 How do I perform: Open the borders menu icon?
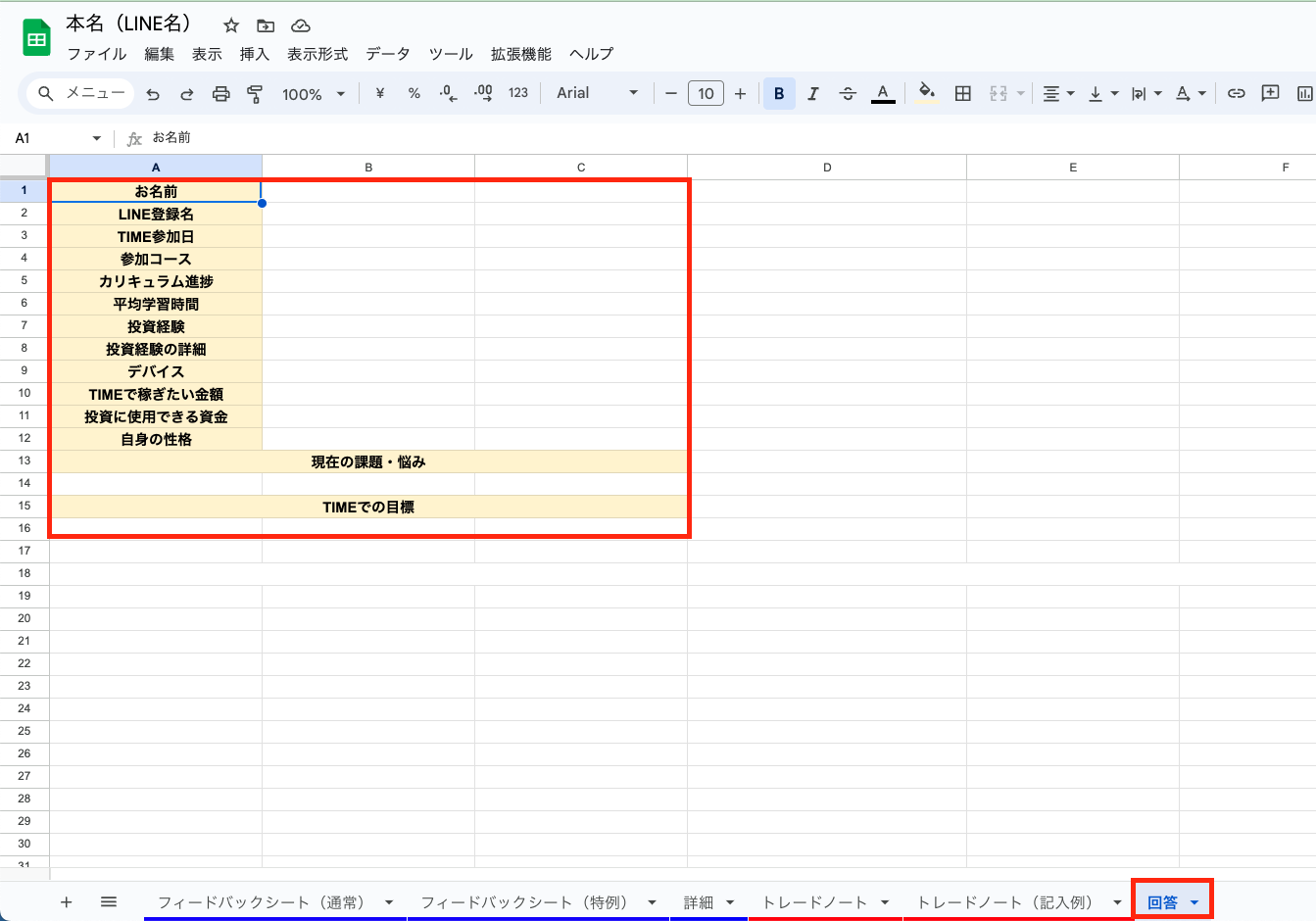pyautogui.click(x=963, y=93)
